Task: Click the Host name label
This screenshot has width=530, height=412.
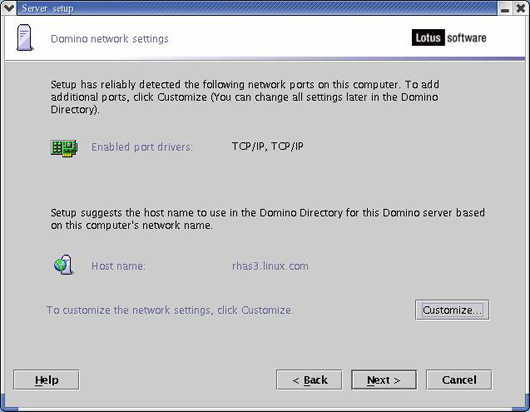Action: pyautogui.click(x=118, y=266)
